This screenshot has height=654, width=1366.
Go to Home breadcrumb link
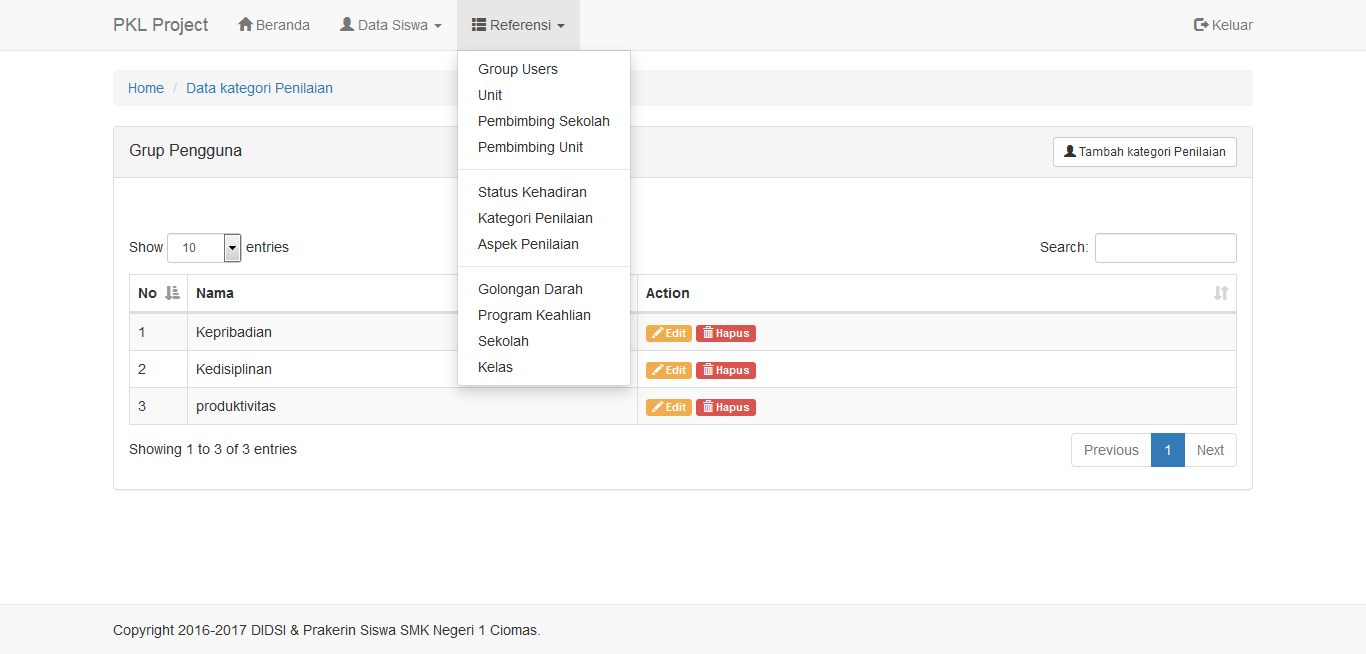146,88
